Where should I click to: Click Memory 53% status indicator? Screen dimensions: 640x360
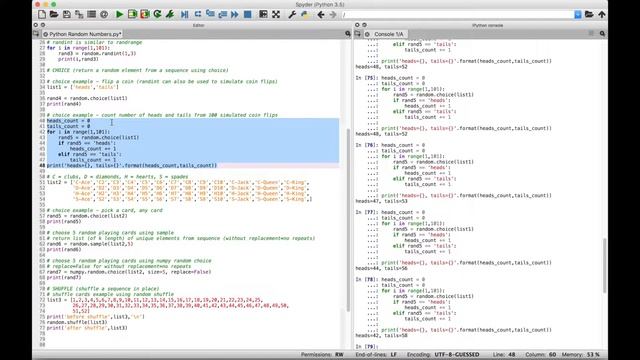pos(580,355)
